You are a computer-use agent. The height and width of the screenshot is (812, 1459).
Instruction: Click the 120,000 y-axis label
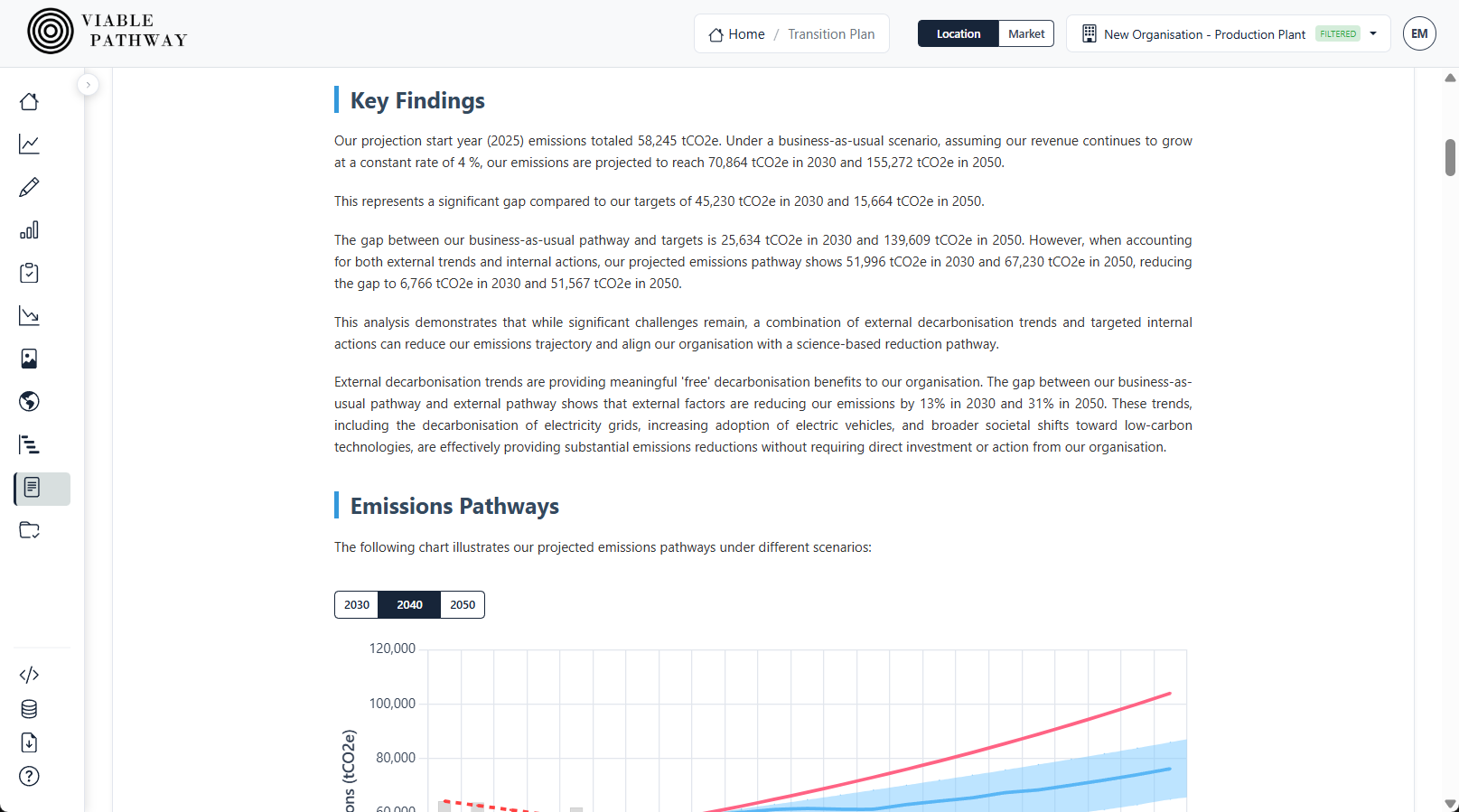[x=392, y=649]
